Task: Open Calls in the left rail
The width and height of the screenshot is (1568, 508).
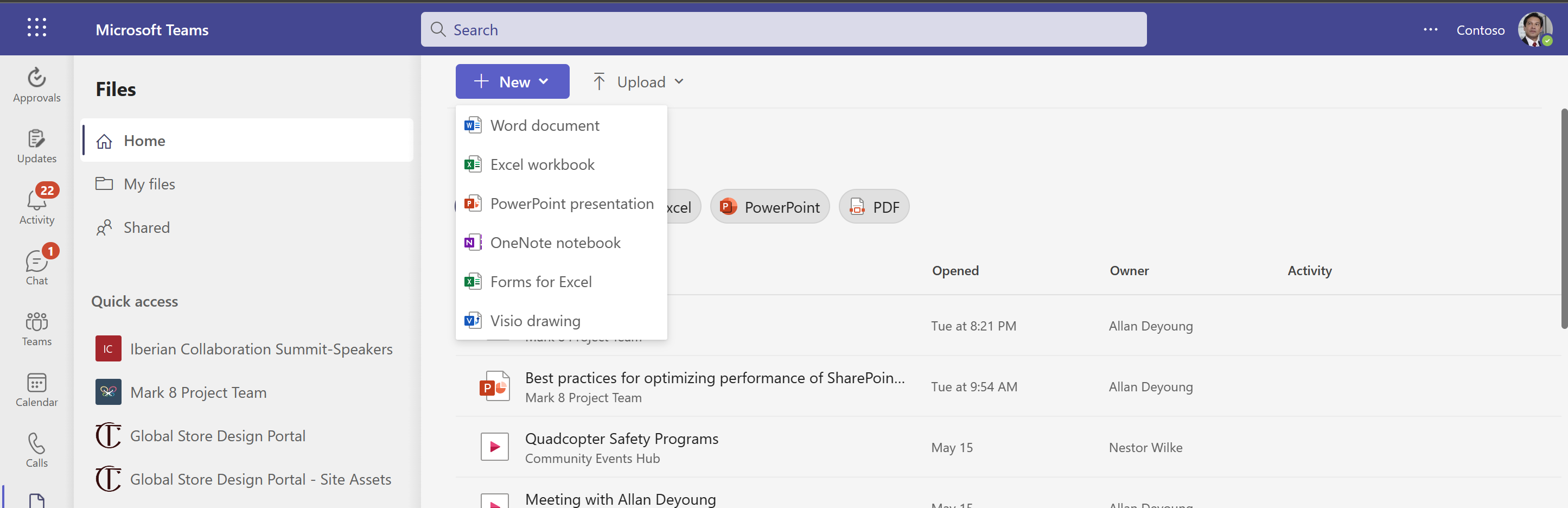Action: coord(36,450)
